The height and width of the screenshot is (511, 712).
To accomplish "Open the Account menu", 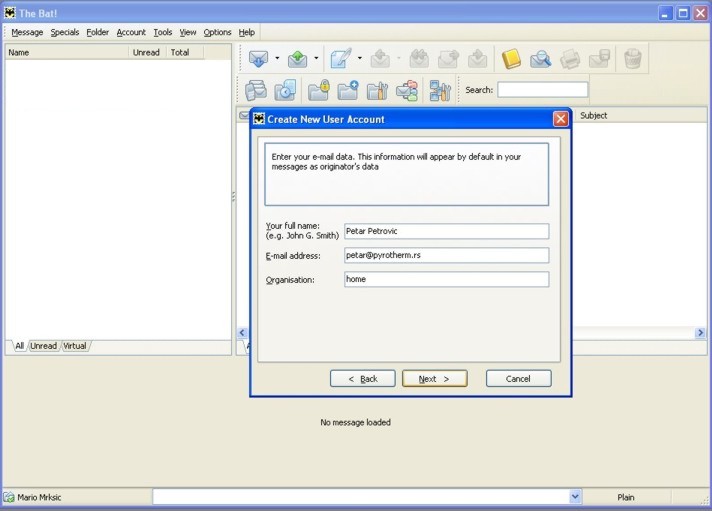I will [131, 32].
